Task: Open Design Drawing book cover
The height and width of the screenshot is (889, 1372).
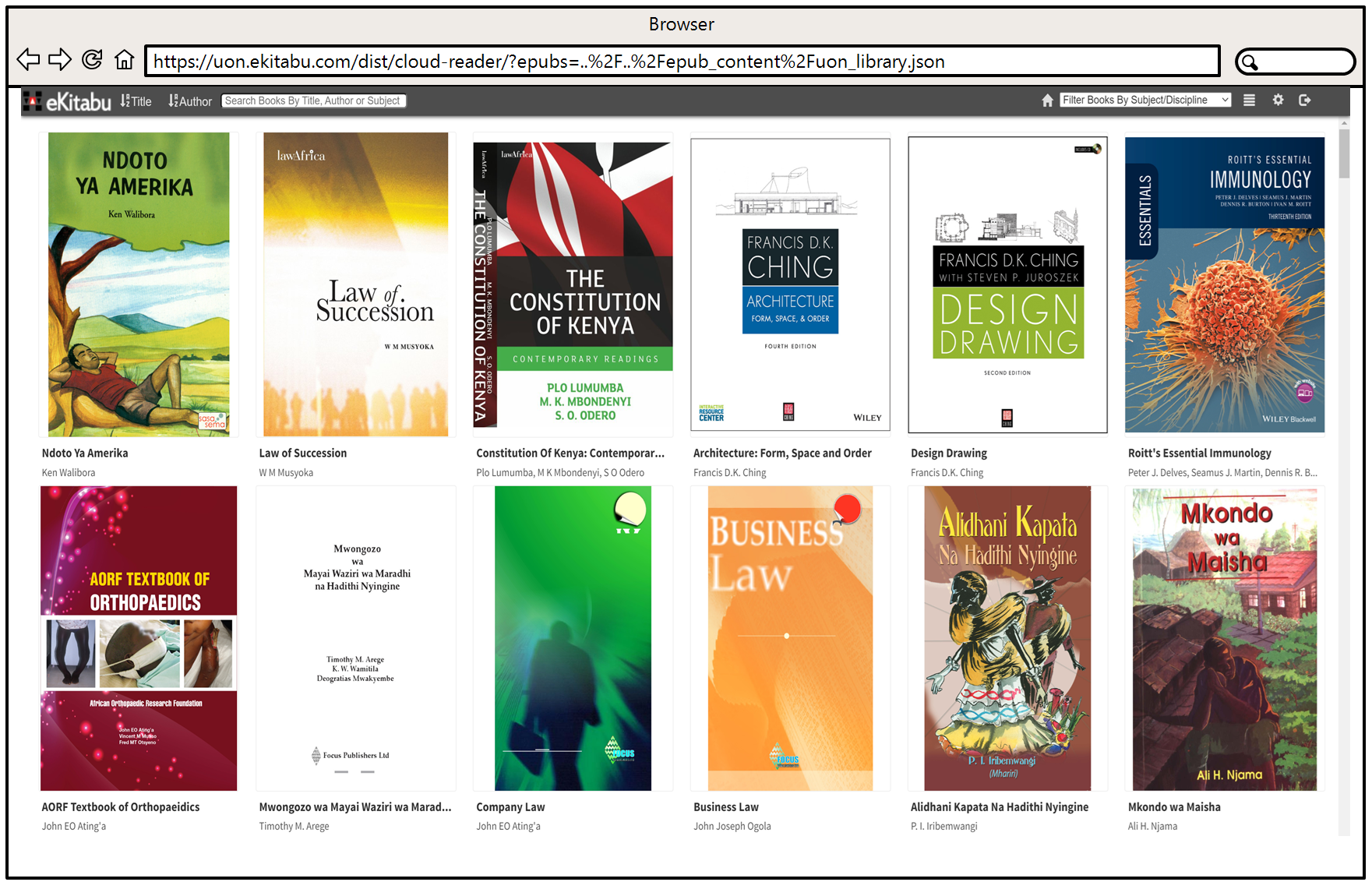Action: 1007,284
